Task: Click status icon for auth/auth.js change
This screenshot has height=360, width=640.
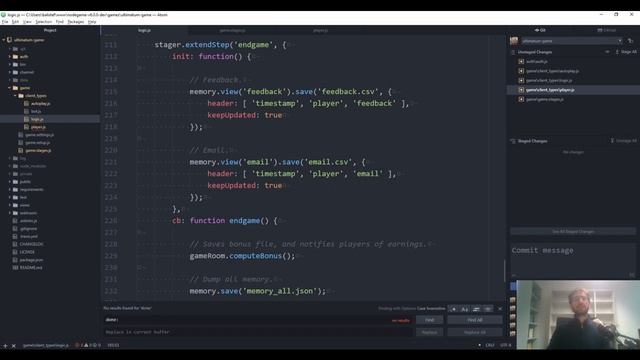Action: tap(521, 61)
